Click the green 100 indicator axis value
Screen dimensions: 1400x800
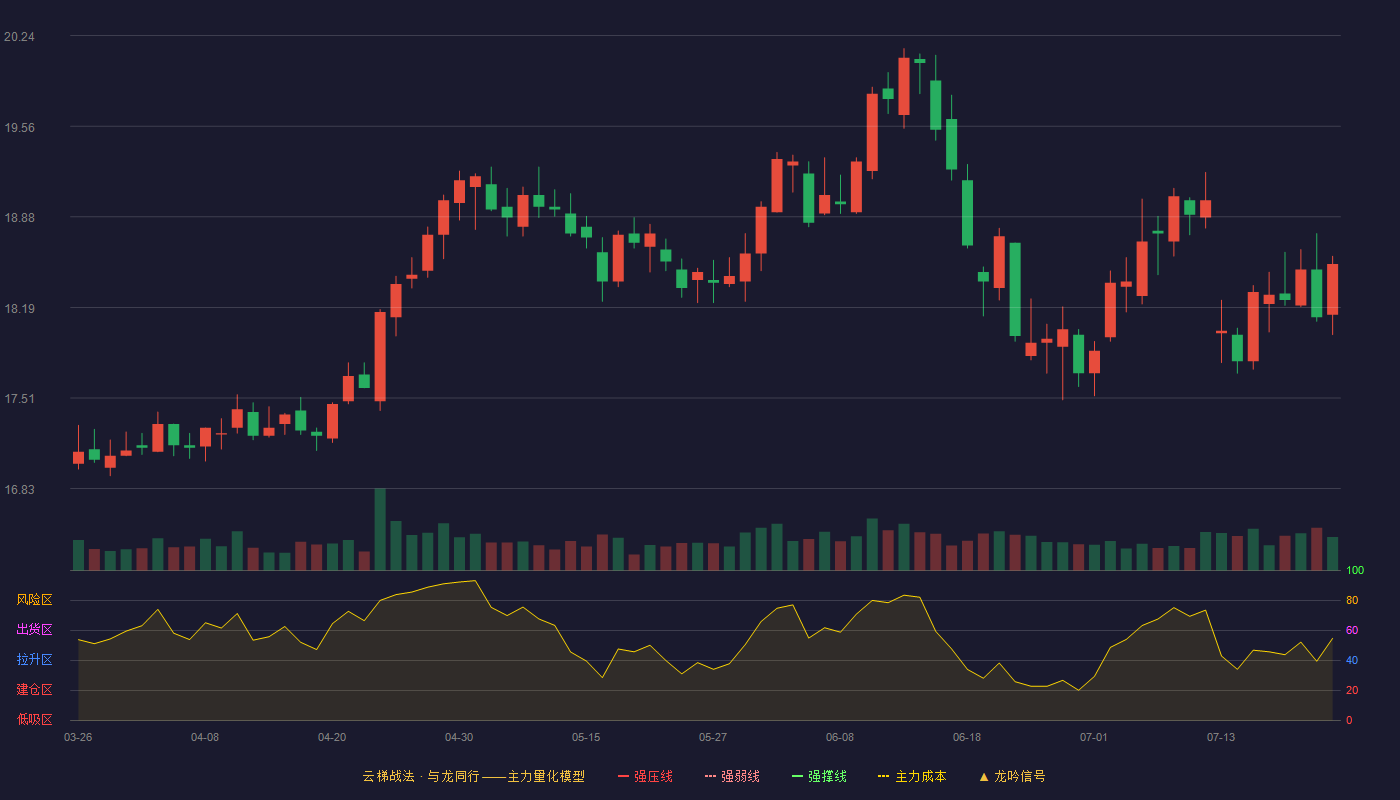pos(1355,571)
